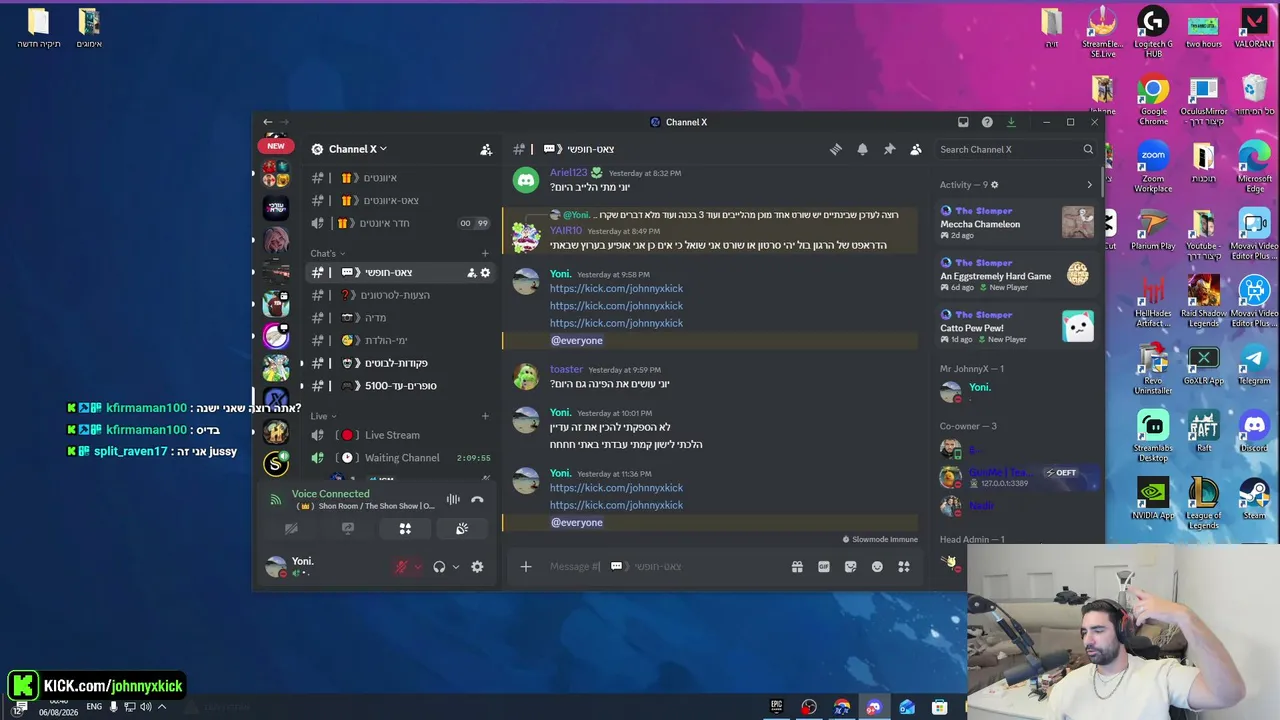Show hidden icons in system tray

tap(162, 707)
